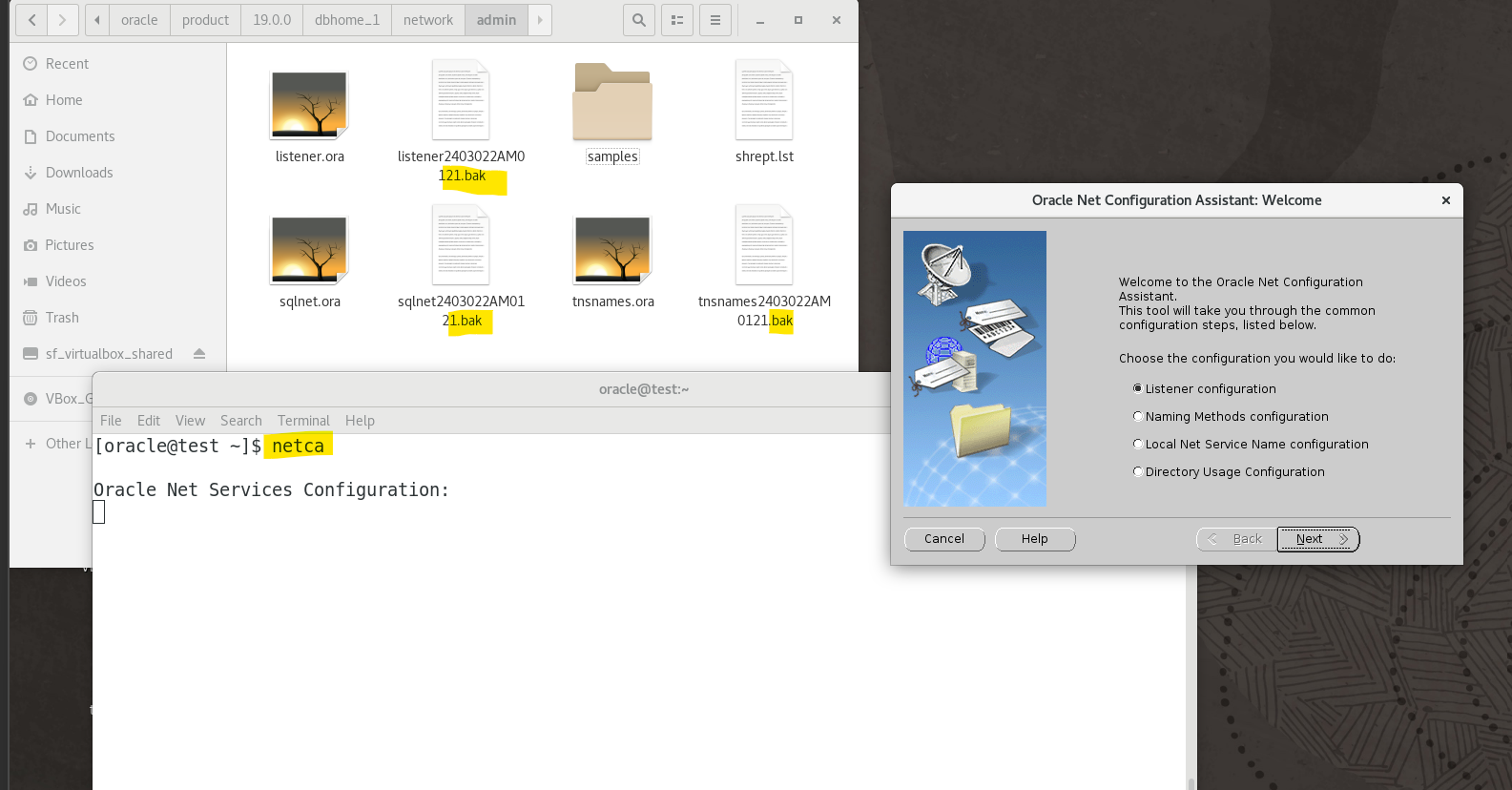Show earlier path segments arrow
This screenshot has height=790, width=1512.
[96, 20]
